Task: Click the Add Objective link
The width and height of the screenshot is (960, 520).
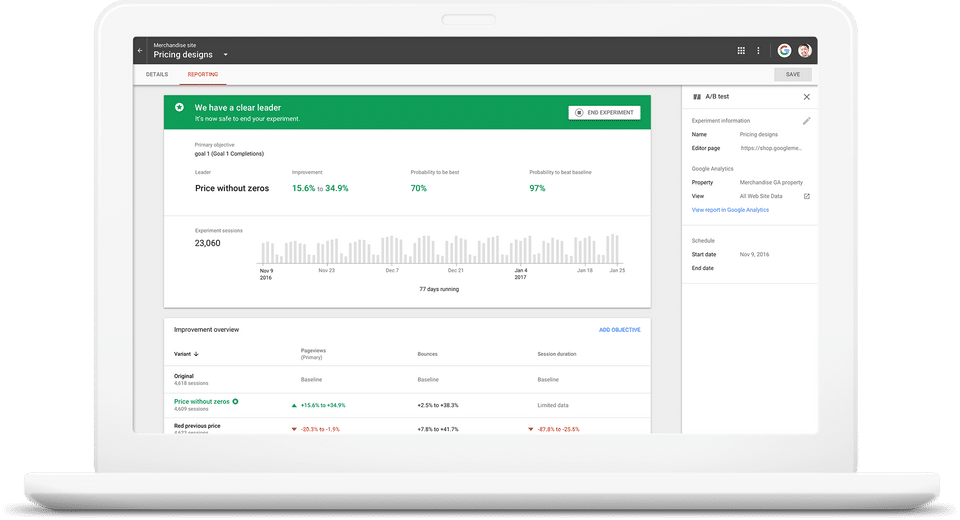Action: [620, 330]
